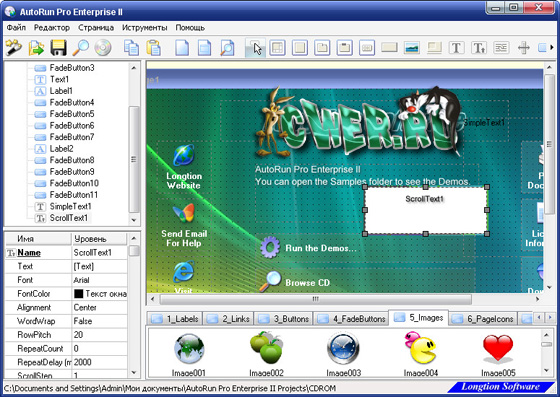The width and height of the screenshot is (560, 397).
Task: Switch to the 1_Labels tab
Action: point(175,318)
